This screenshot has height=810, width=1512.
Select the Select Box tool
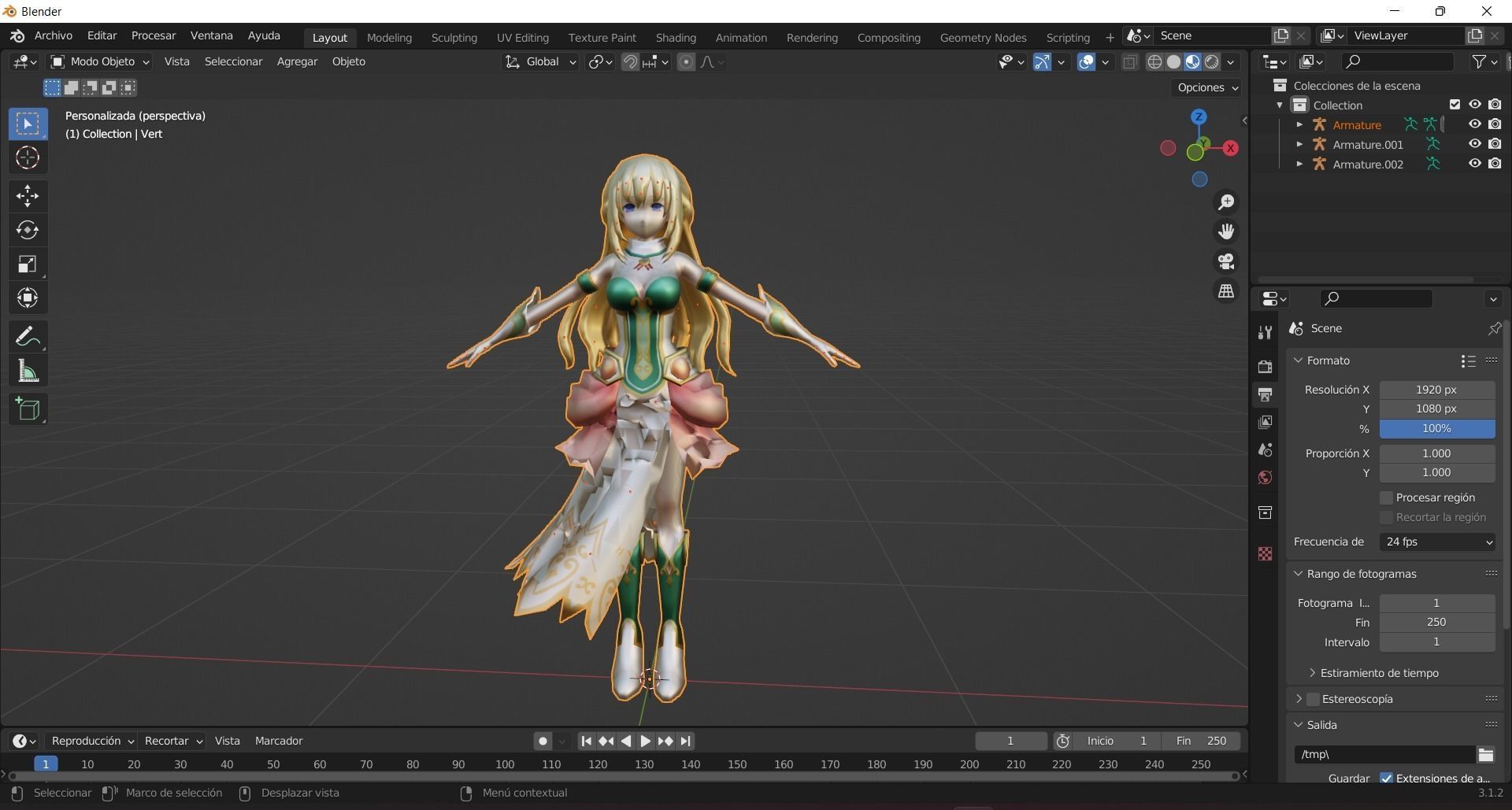tap(28, 124)
